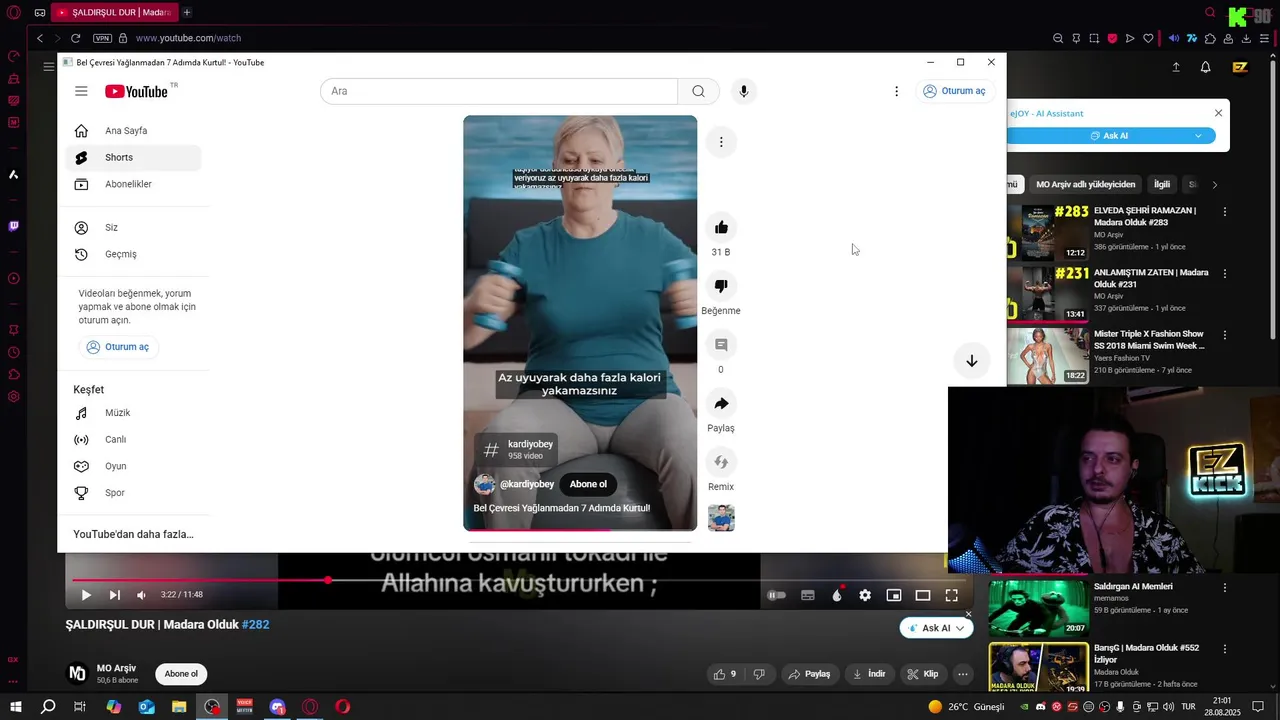Open video player settings gear
Screen dimensions: 1280x720
[865, 595]
